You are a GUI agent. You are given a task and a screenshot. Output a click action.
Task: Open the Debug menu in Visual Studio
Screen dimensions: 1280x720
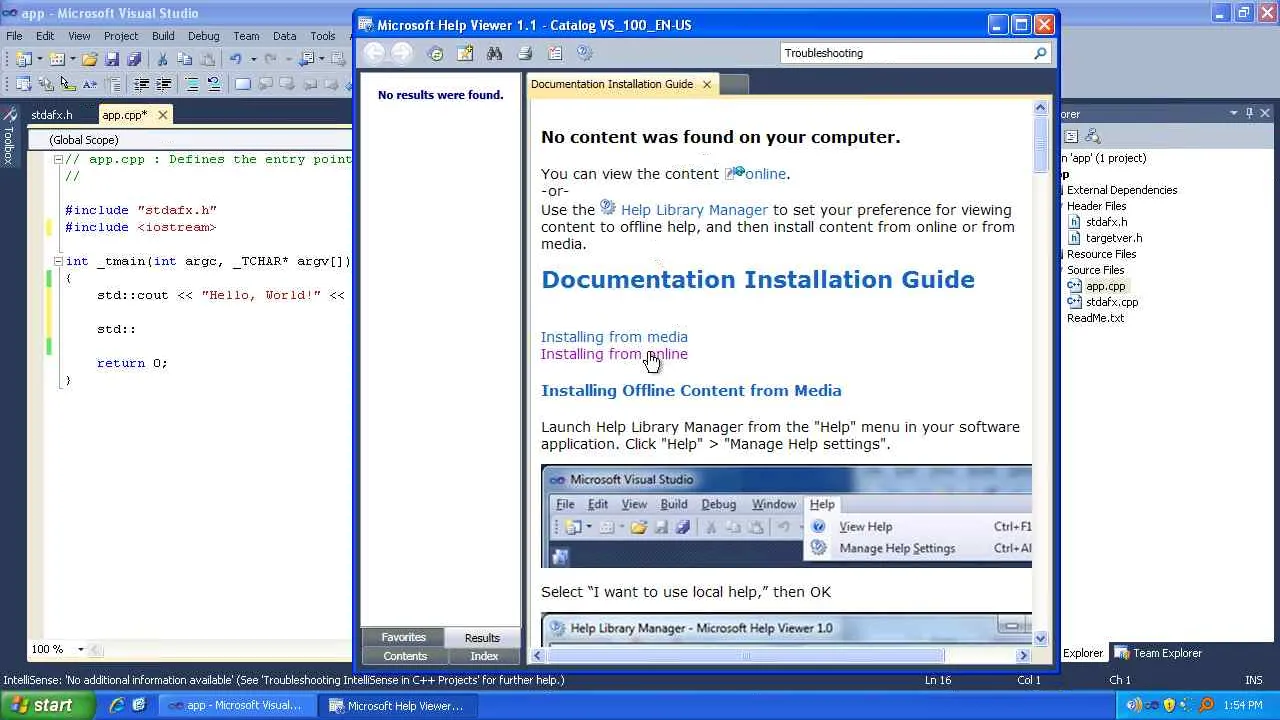pyautogui.click(x=203, y=36)
